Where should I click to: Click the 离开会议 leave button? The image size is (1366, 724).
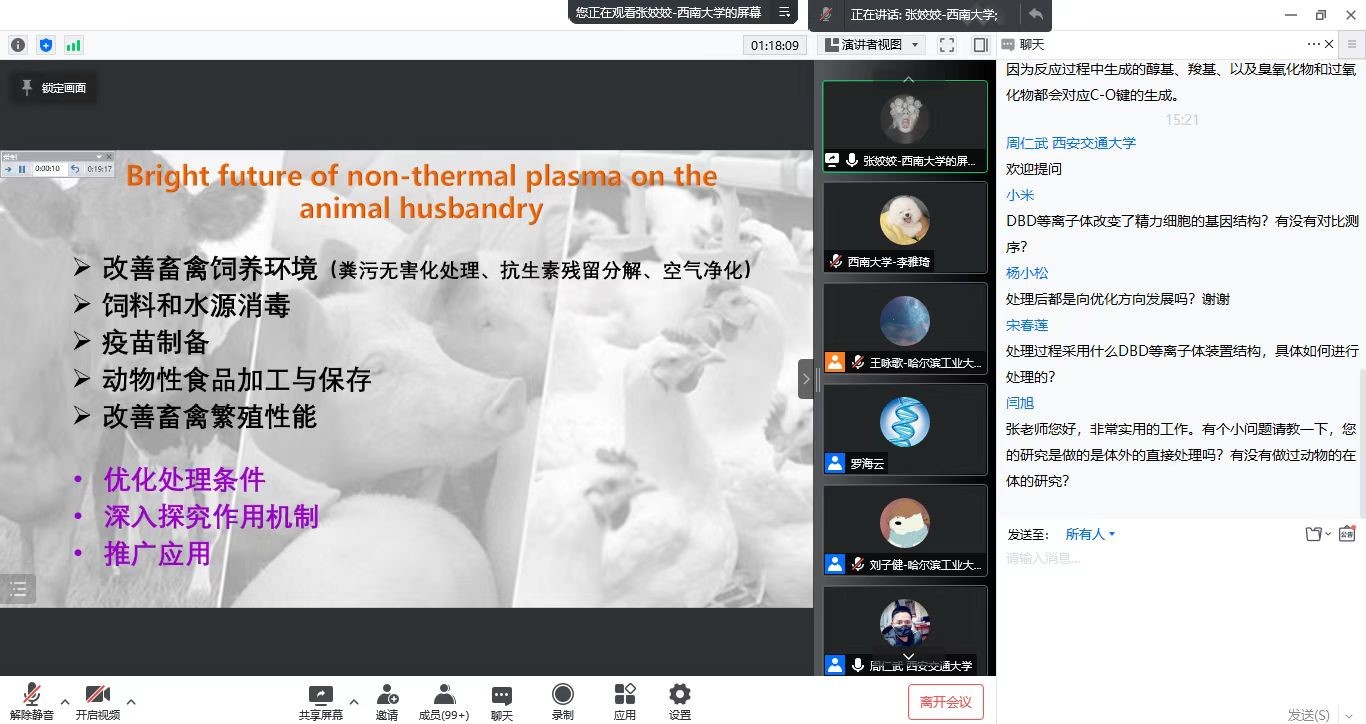click(945, 702)
